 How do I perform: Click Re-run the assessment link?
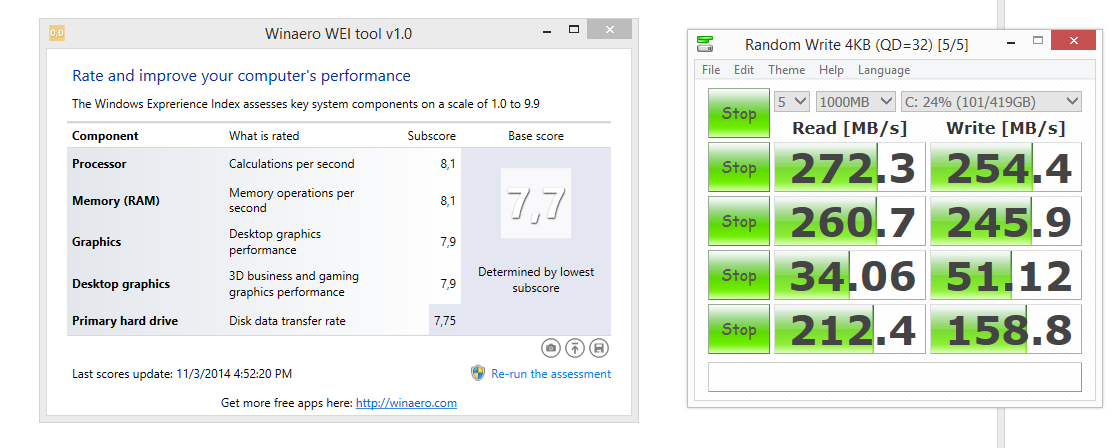click(x=551, y=374)
